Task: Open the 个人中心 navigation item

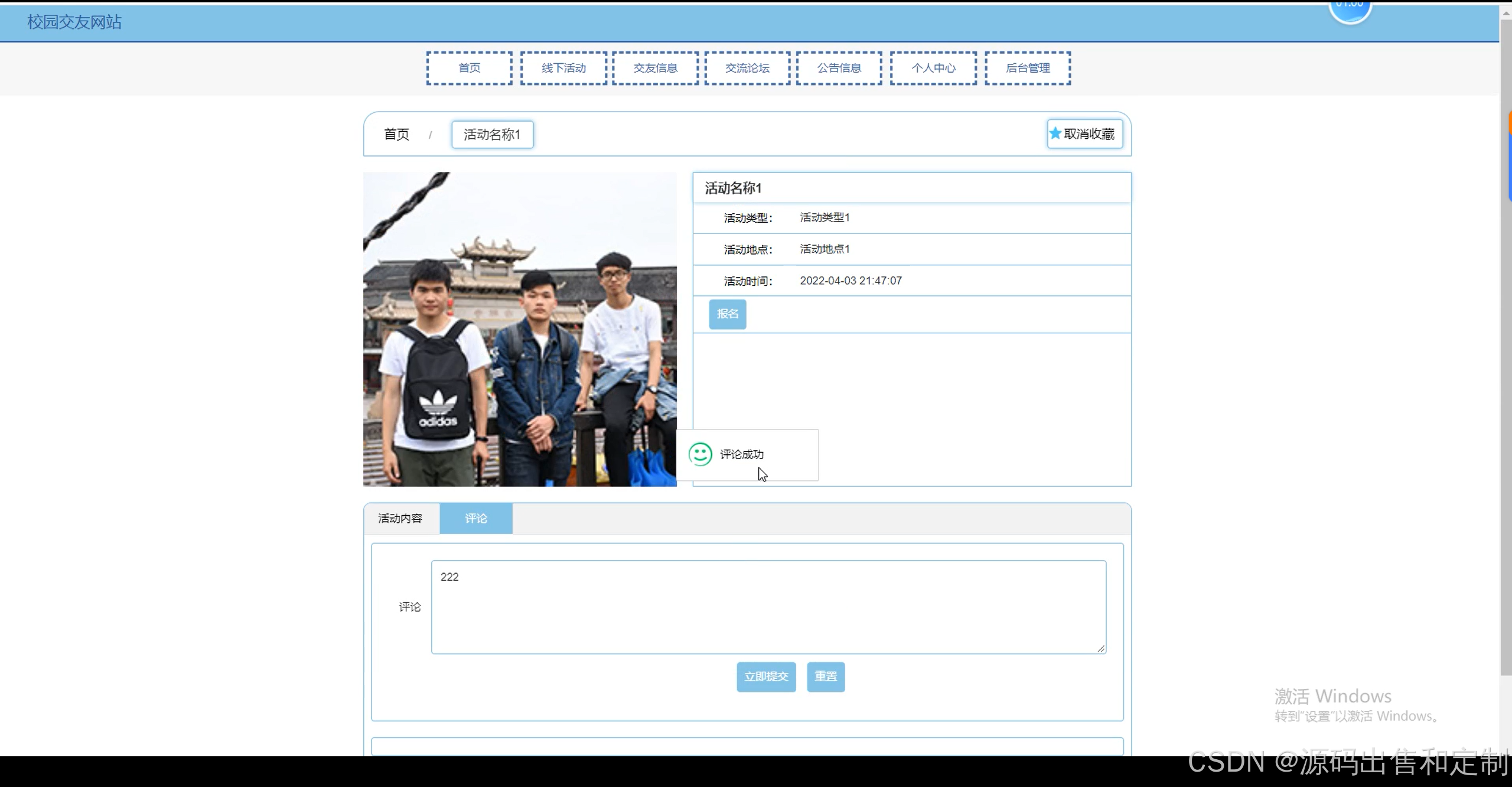Action: 933,69
